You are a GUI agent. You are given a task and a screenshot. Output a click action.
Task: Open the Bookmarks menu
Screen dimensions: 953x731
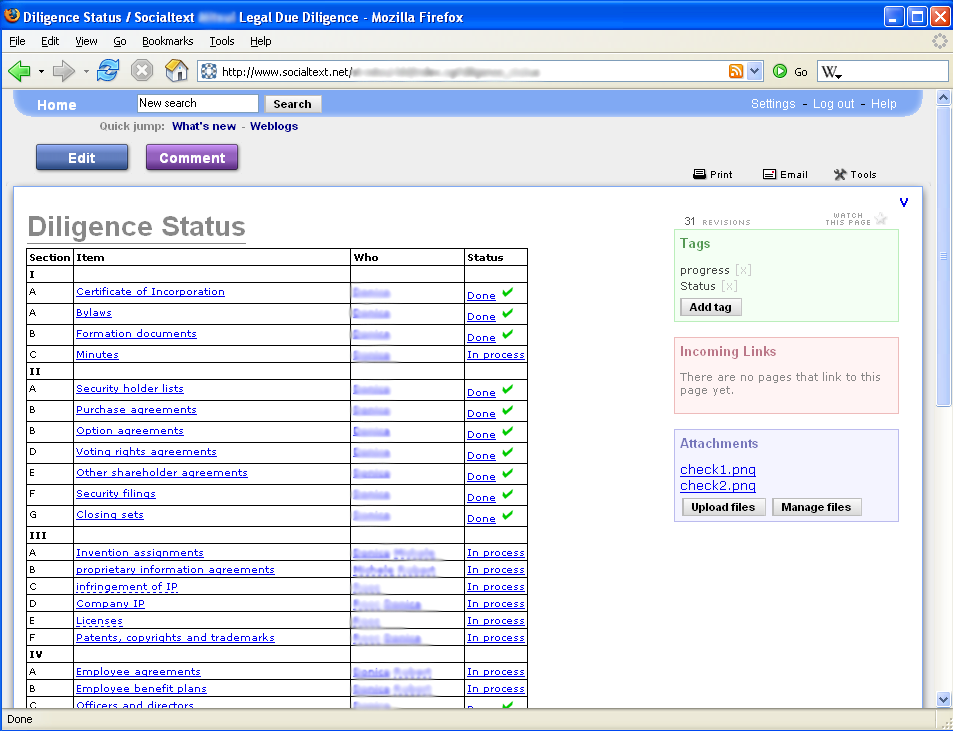click(167, 41)
